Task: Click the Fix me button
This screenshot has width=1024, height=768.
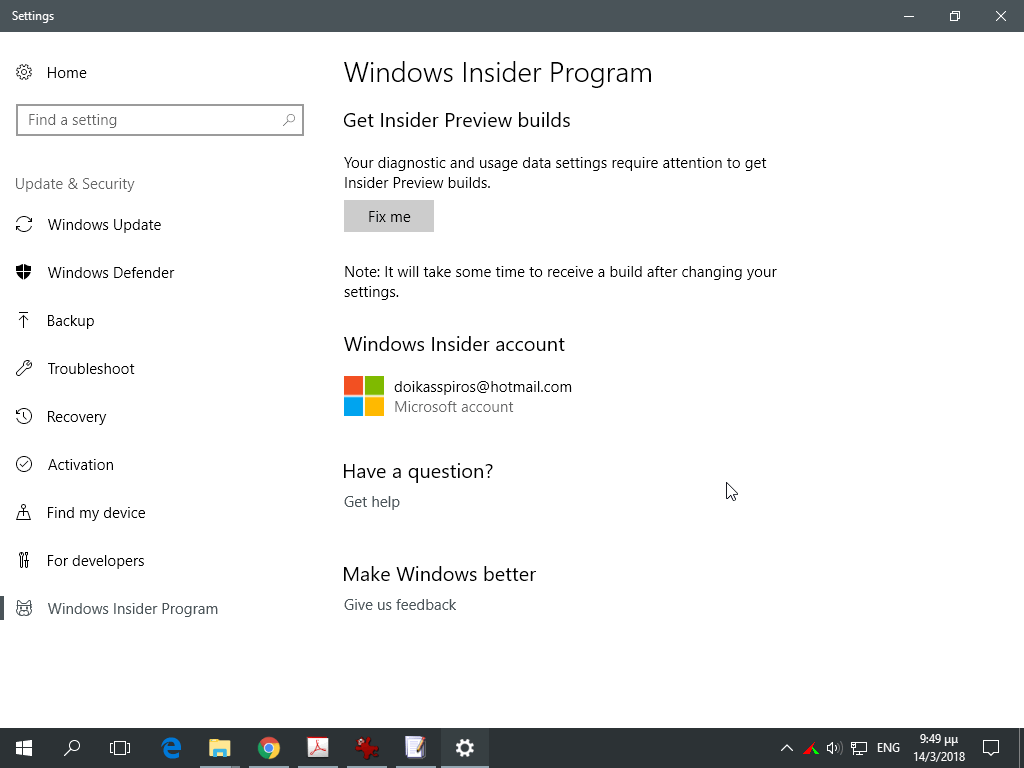Action: [x=389, y=216]
